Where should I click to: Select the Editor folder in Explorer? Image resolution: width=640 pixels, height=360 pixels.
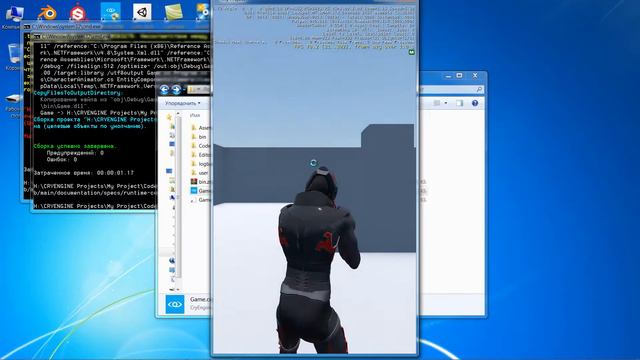tap(201, 155)
